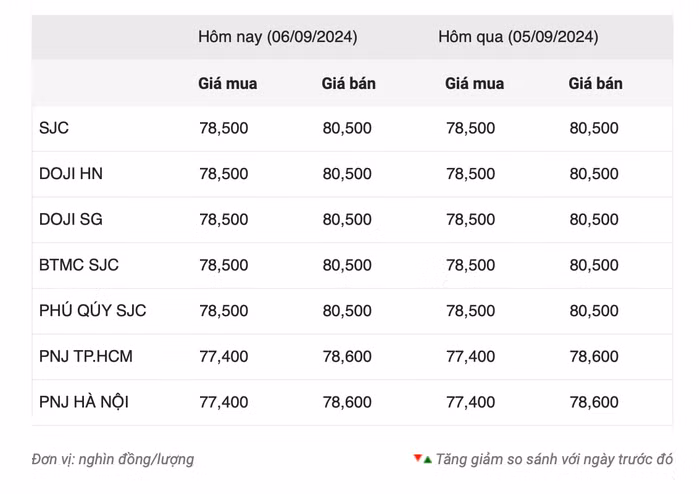Select the Hôm qua (05/09/2024) column header
The height and width of the screenshot is (494, 700).
pyautogui.click(x=518, y=37)
